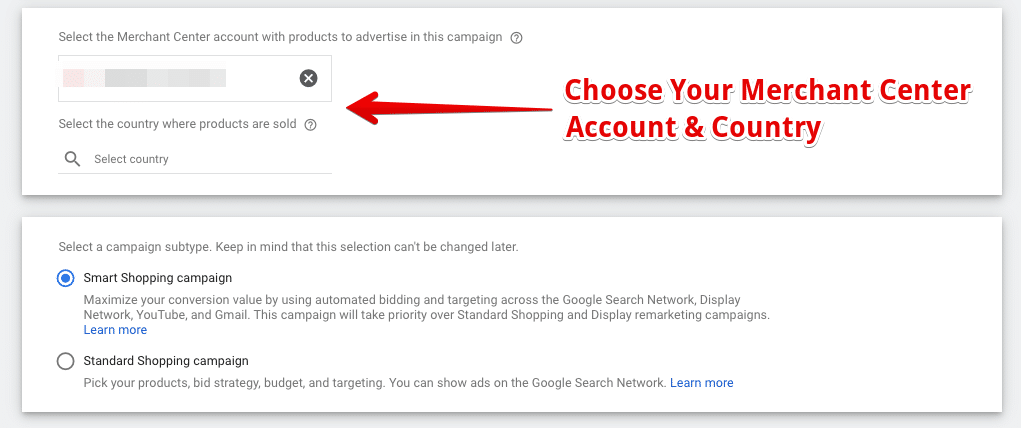Screen dimensions: 1021x428
Task: Select the Smart Shopping campaign radio button
Action: [66, 278]
